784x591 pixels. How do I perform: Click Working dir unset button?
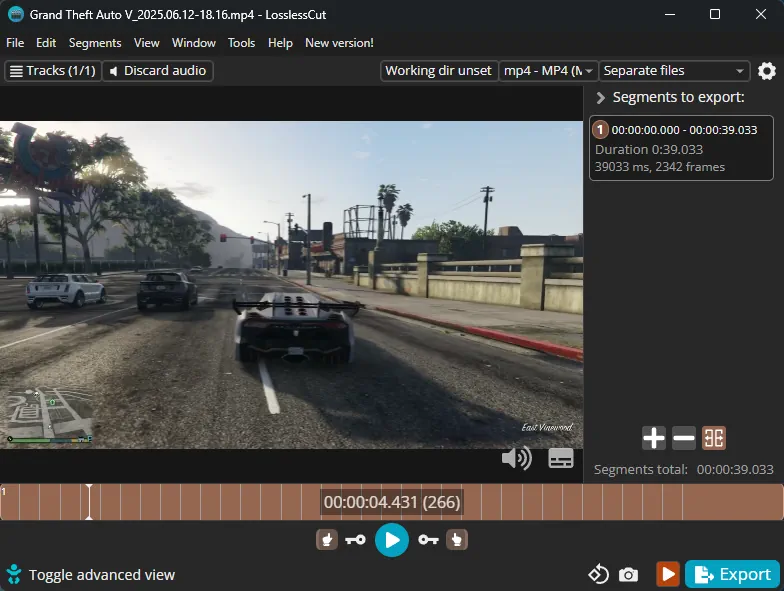tap(438, 71)
